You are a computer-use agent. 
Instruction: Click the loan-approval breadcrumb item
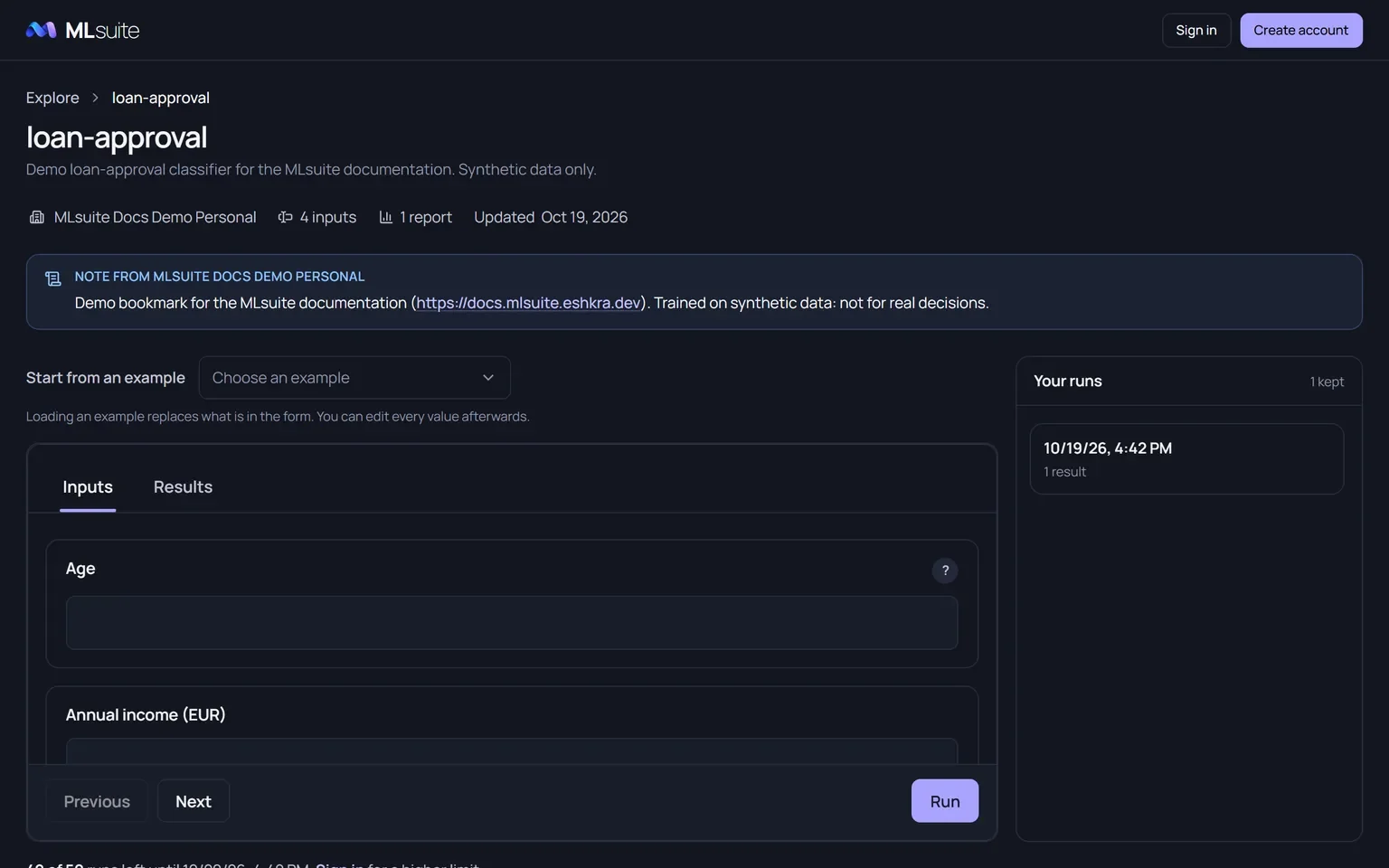(161, 98)
